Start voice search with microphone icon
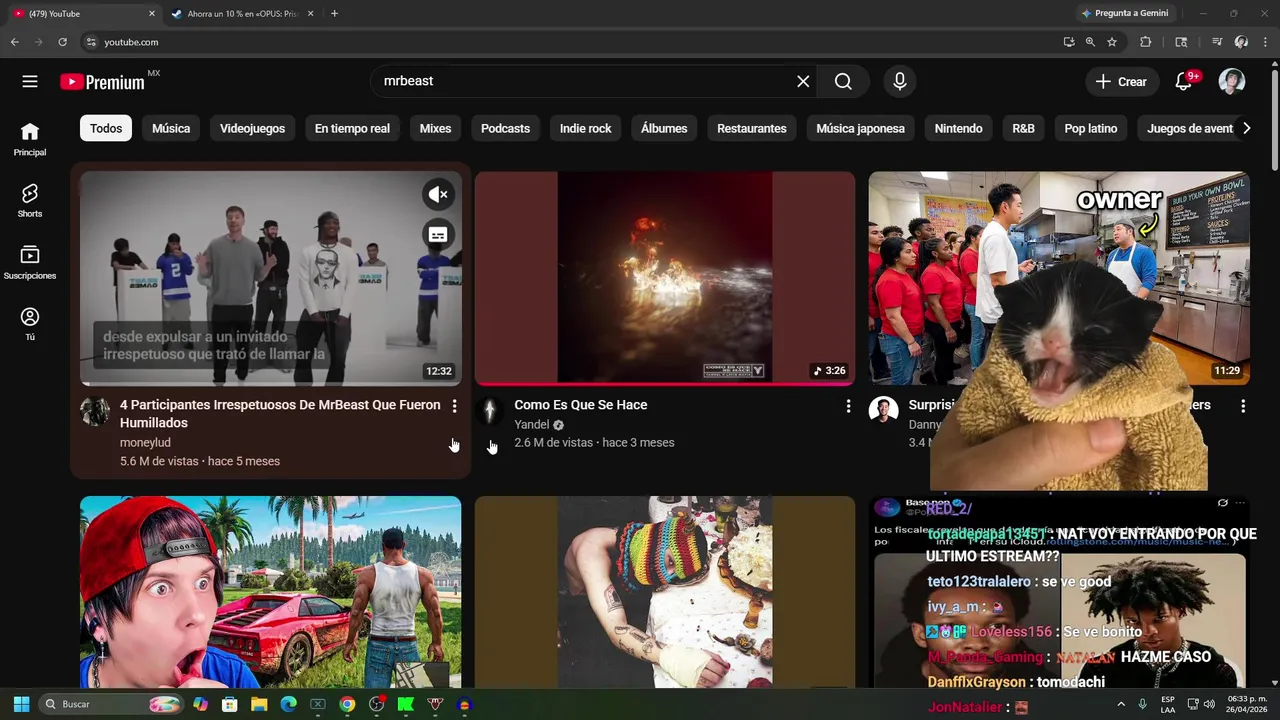 tap(900, 82)
